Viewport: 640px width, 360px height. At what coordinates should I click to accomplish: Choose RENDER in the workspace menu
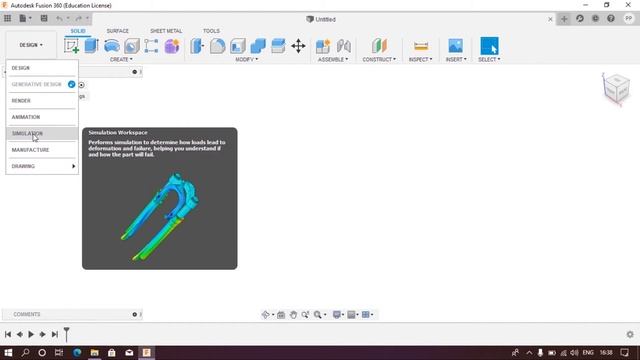point(42,101)
